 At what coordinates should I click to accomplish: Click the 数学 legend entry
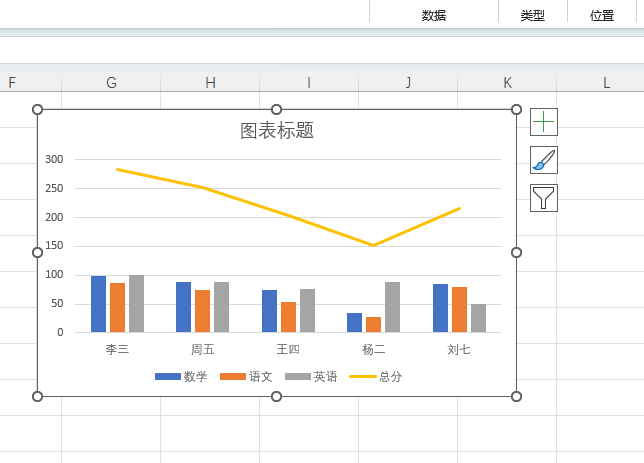click(x=181, y=376)
